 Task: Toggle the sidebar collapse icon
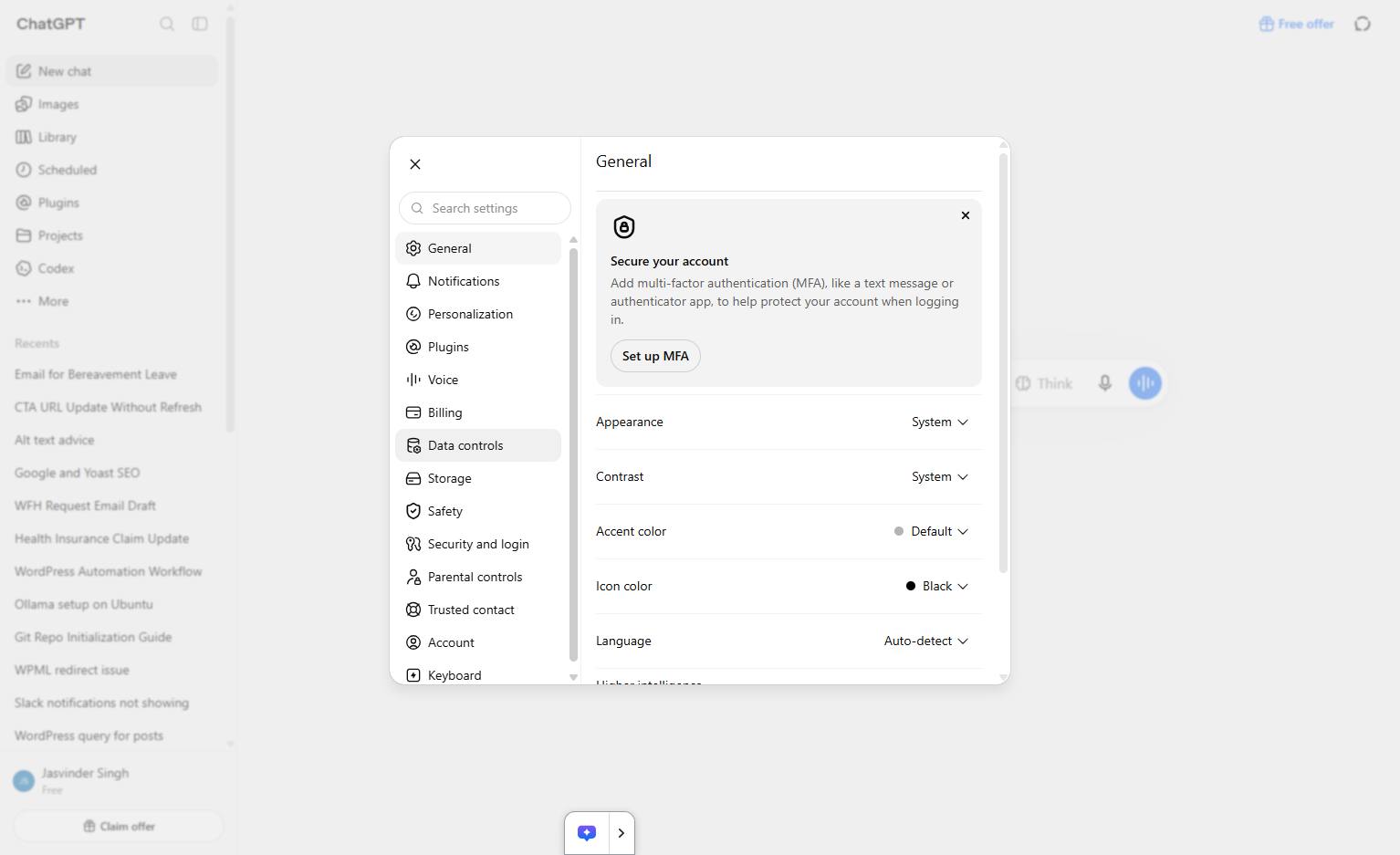200,24
